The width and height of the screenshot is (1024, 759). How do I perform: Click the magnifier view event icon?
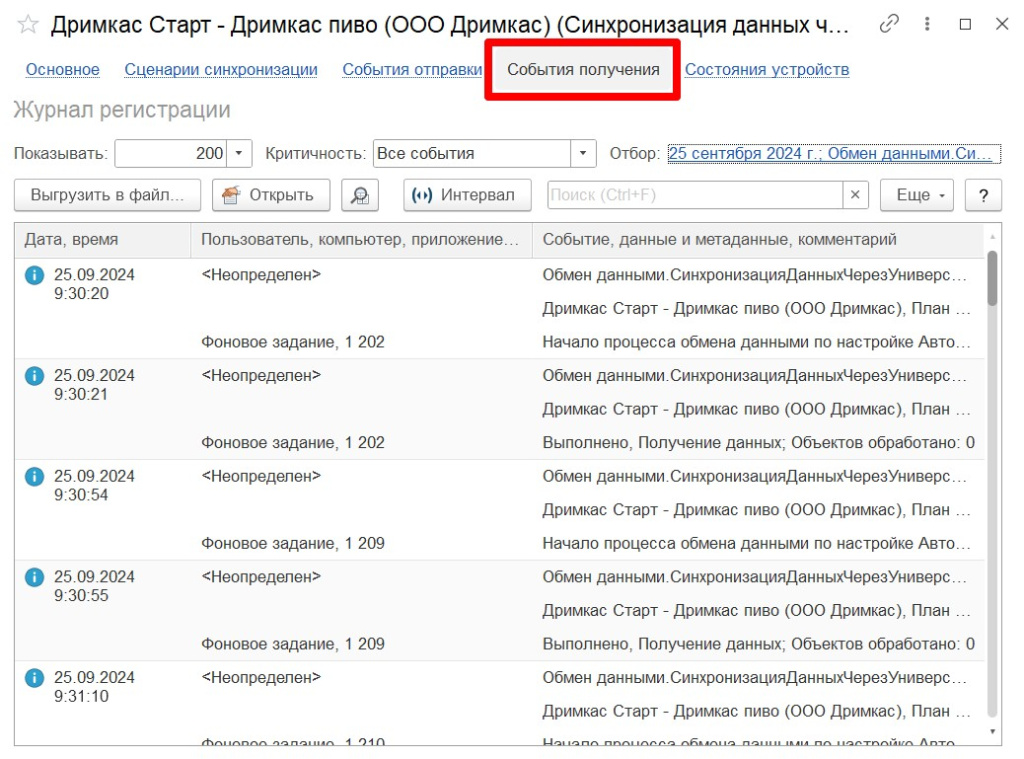360,195
